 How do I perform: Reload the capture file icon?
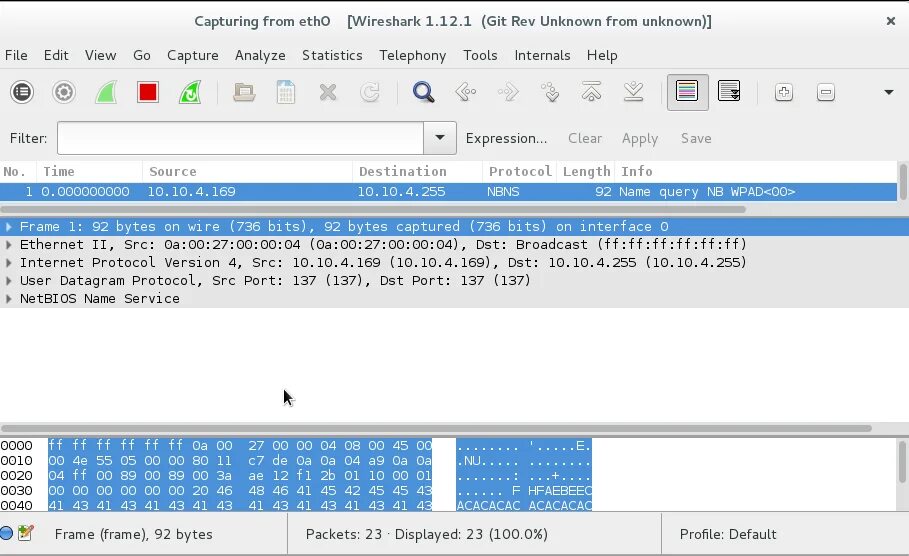pos(370,92)
